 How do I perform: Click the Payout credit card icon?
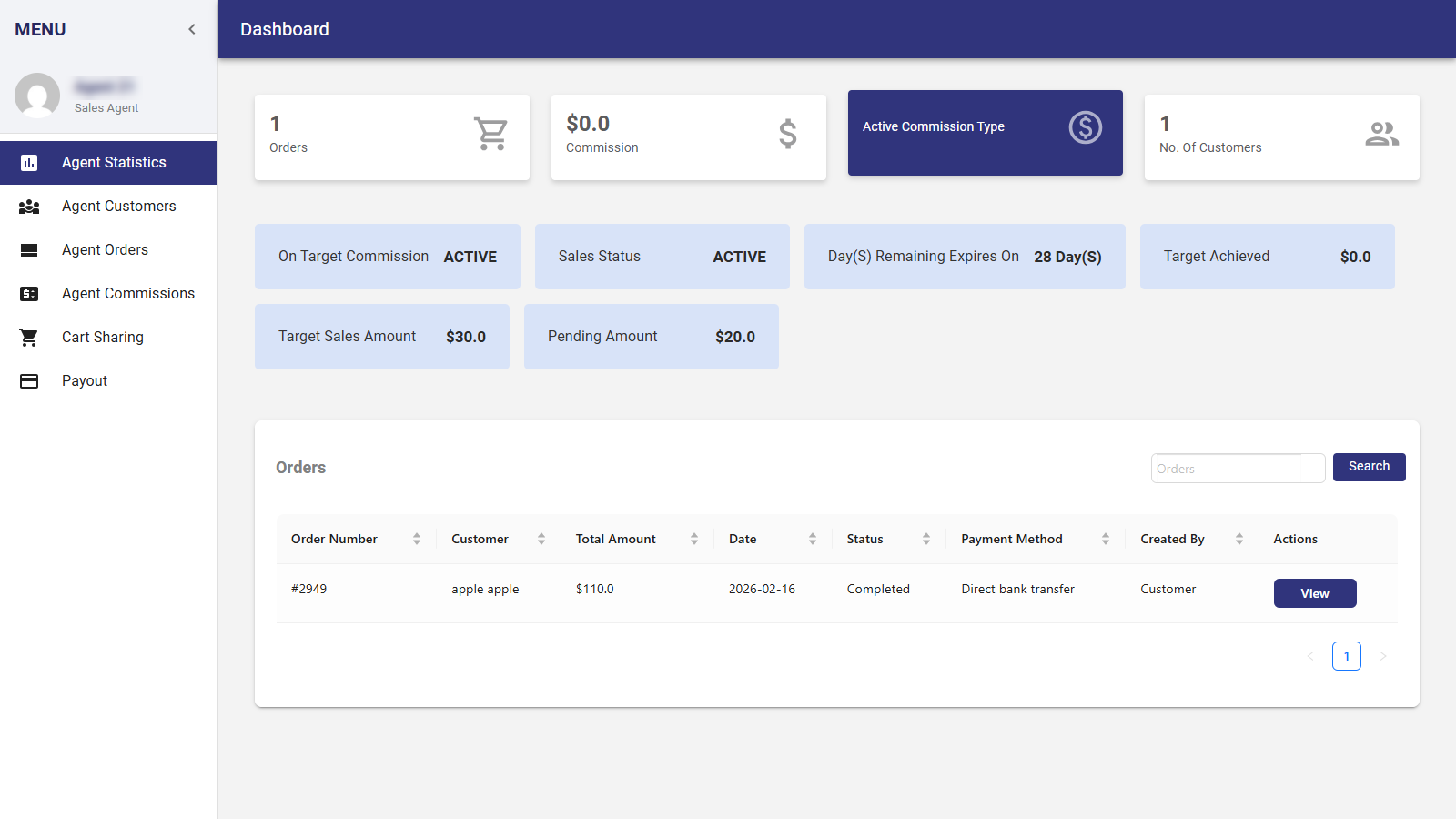[29, 381]
